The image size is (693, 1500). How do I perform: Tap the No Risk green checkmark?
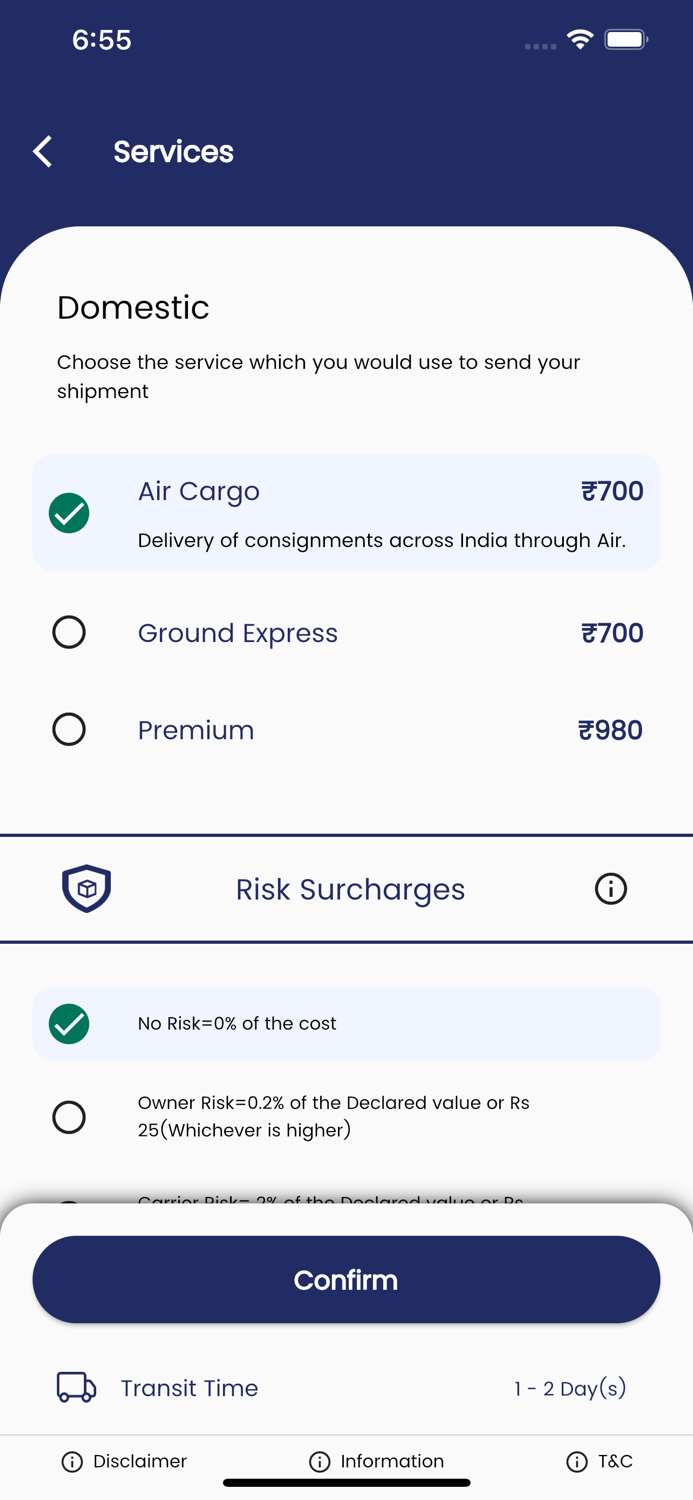[69, 1024]
